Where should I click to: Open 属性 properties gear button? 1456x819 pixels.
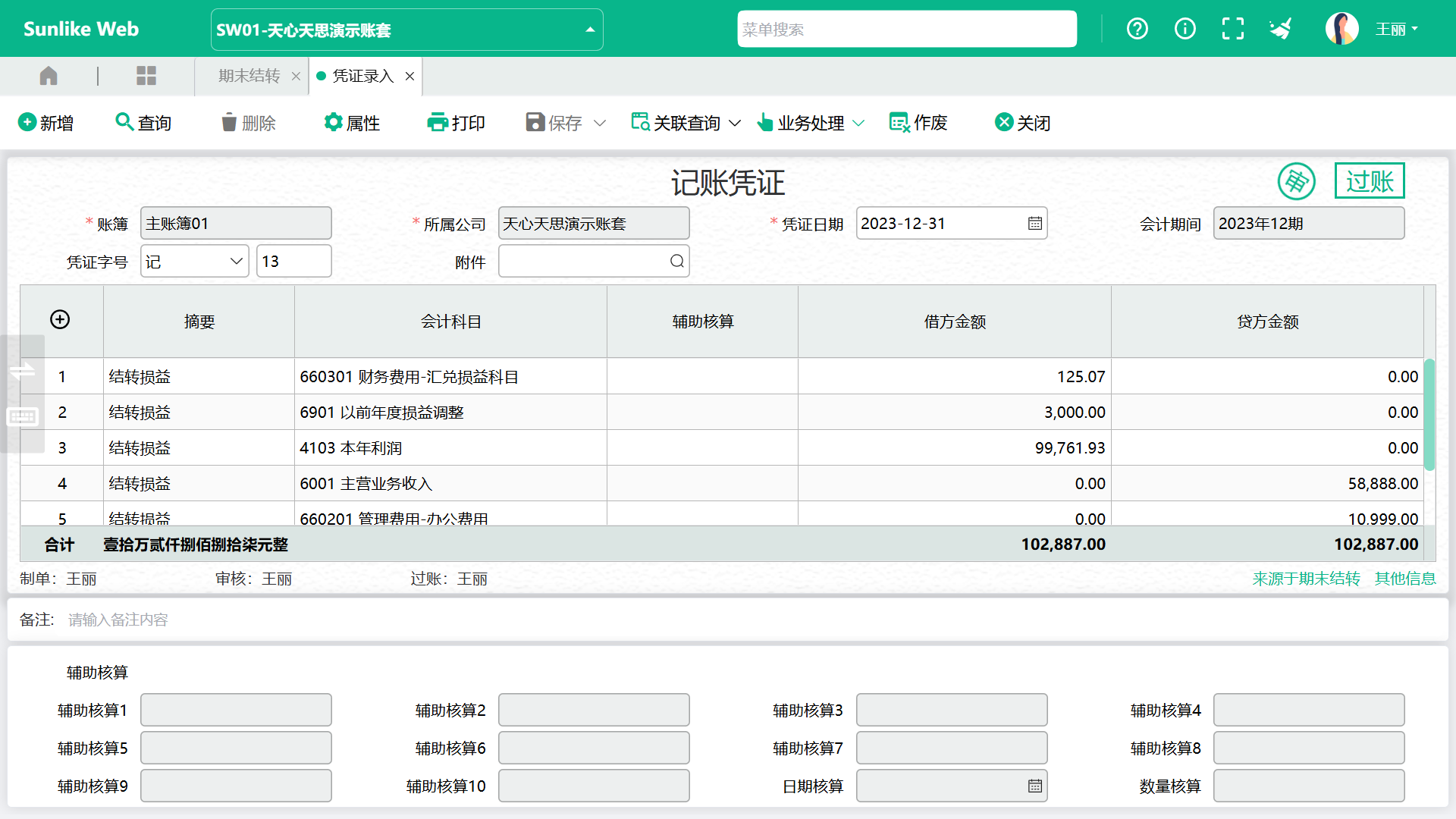tap(352, 123)
